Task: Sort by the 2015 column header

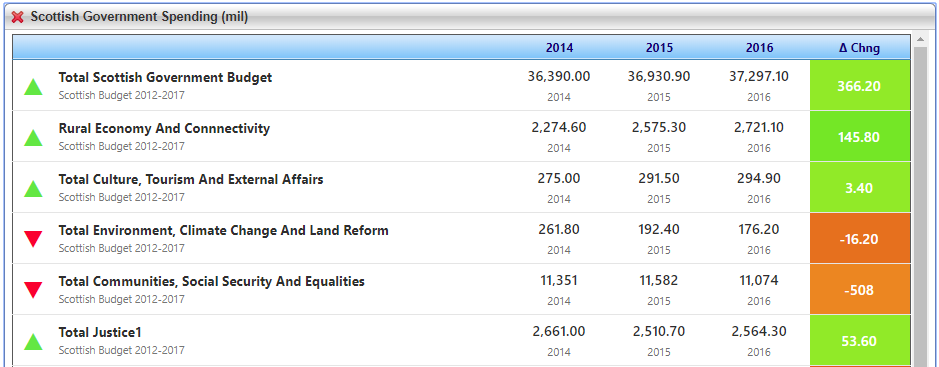Action: (x=659, y=48)
